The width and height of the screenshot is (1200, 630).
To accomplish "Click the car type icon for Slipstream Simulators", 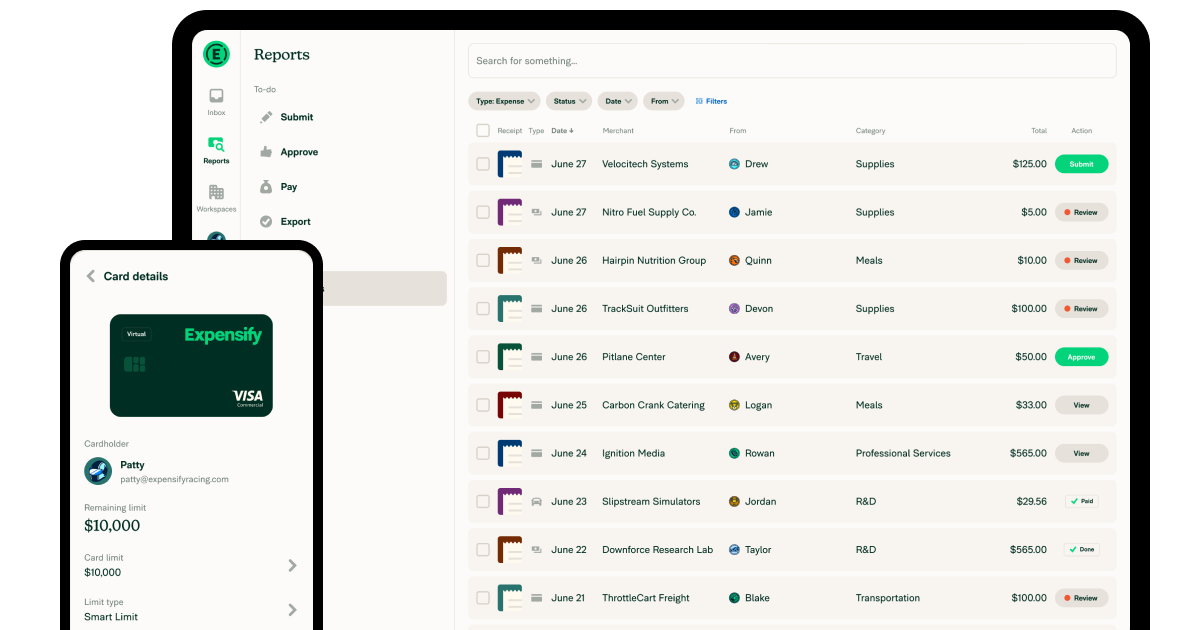I will [x=537, y=501].
